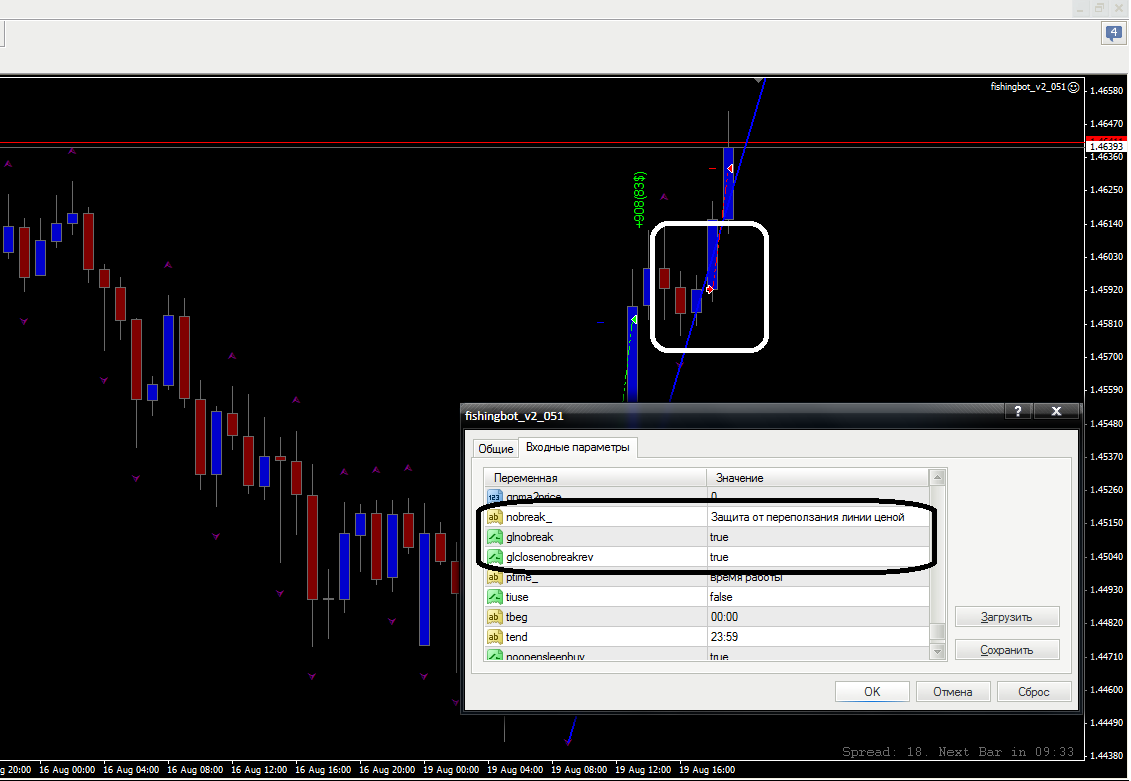Image resolution: width=1131 pixels, height=781 pixels.
Task: Click the glnobreak boolean variable icon
Action: [495, 537]
